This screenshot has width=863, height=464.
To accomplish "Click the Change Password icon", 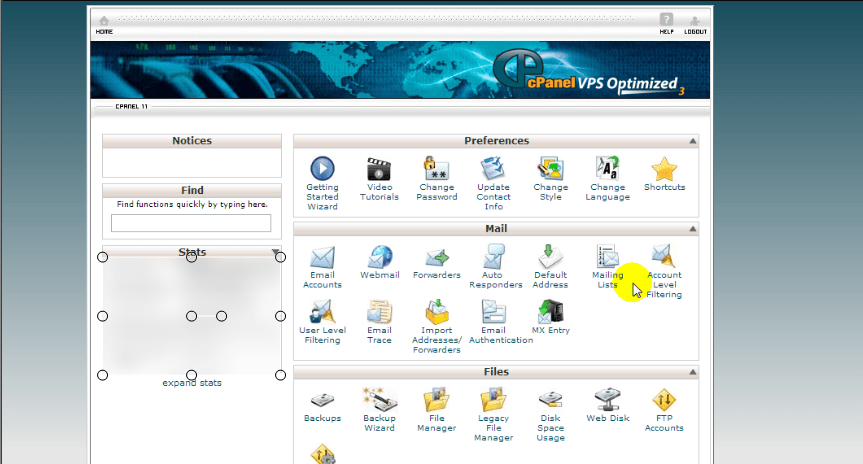I will [437, 169].
